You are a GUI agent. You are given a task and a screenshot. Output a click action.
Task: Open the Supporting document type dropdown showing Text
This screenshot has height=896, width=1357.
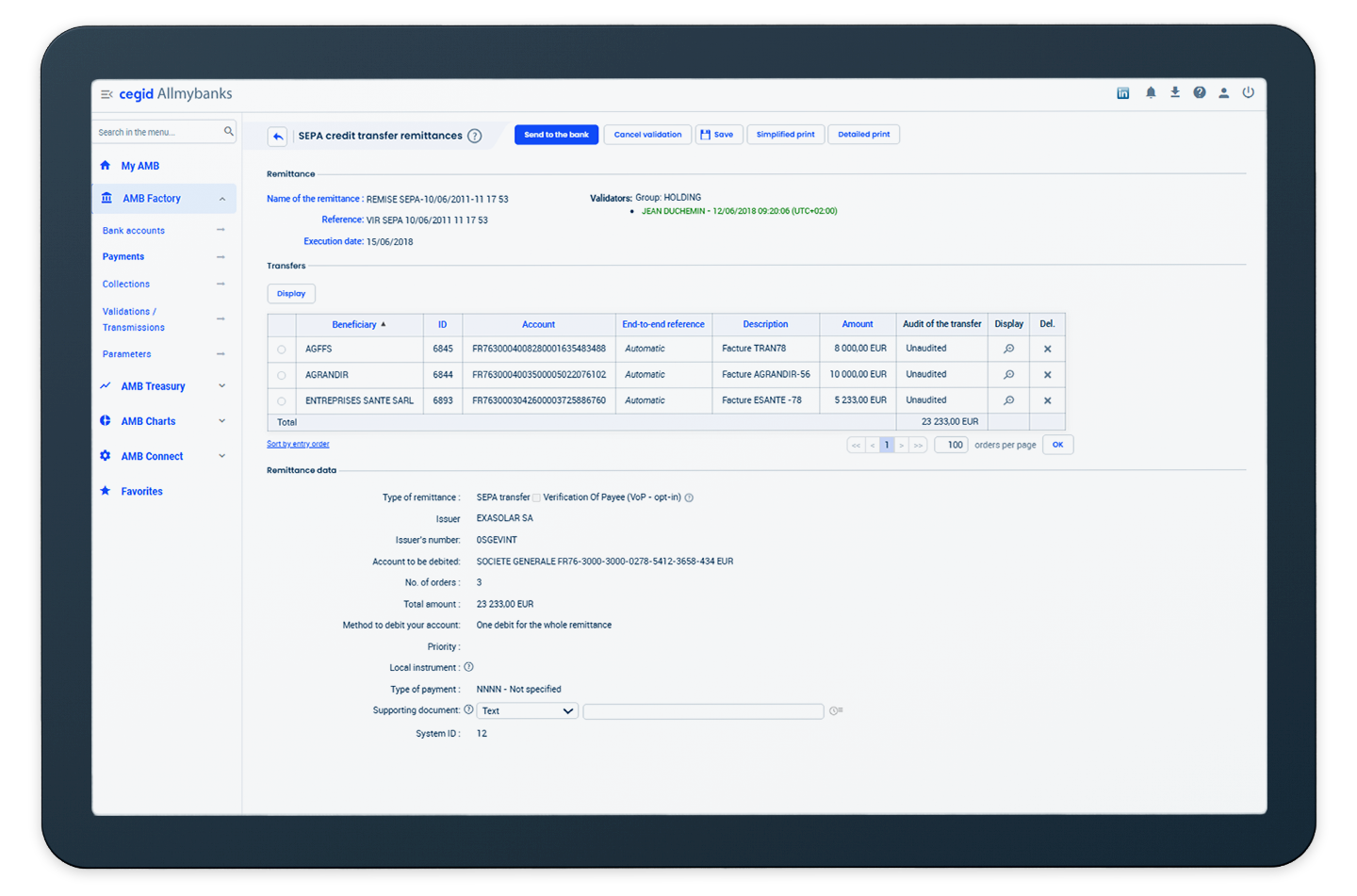527,710
